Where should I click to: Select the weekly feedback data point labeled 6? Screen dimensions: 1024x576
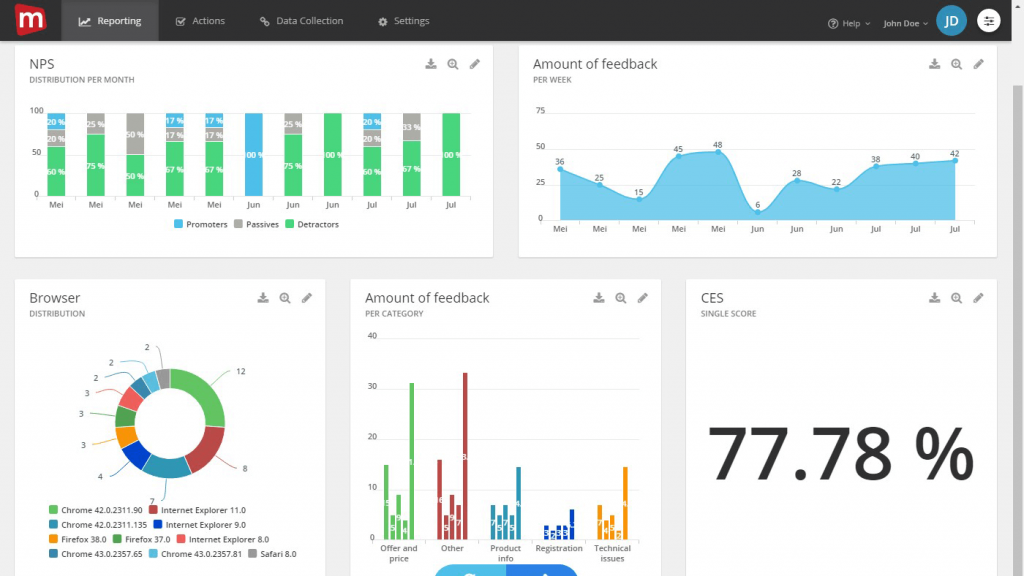point(758,212)
